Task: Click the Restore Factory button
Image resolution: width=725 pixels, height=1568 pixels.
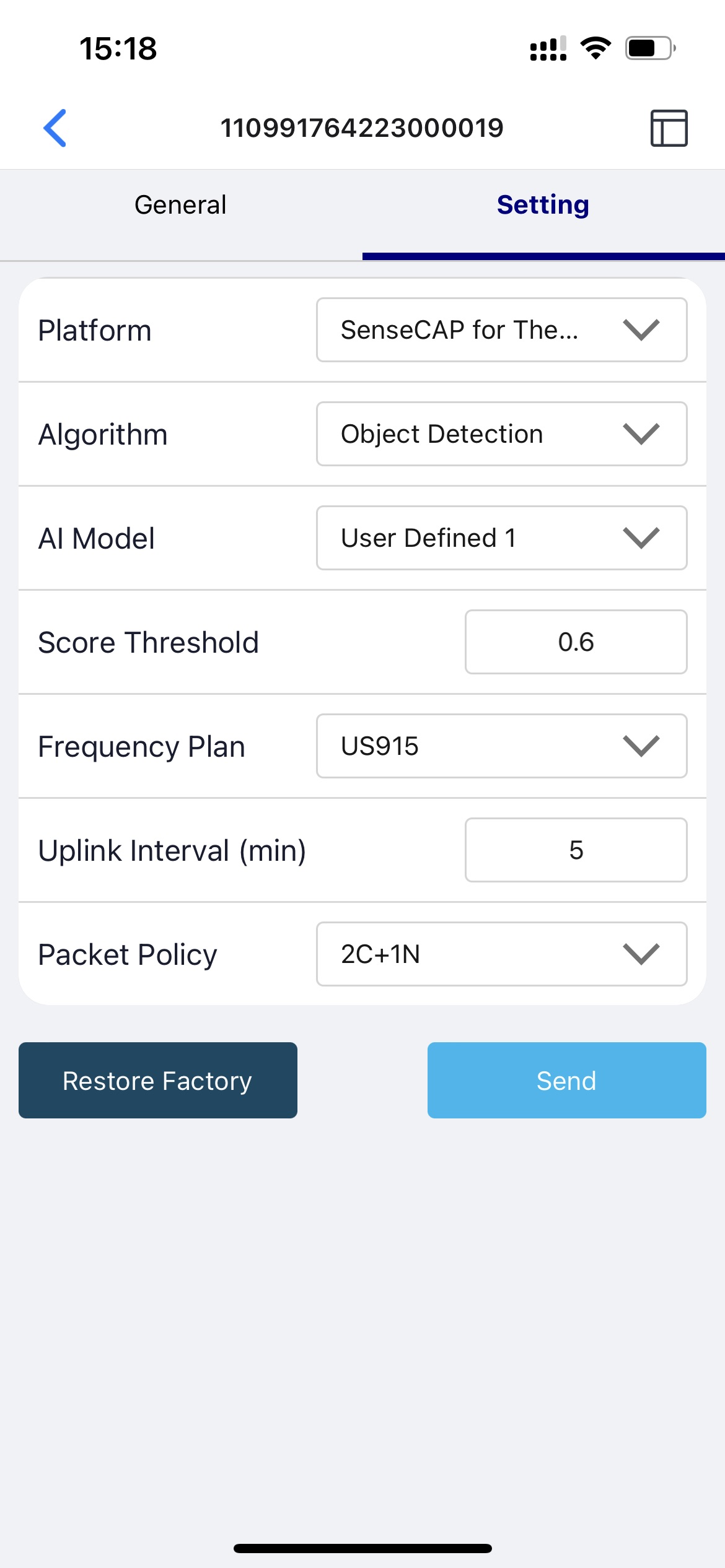Action: pyautogui.click(x=158, y=1081)
